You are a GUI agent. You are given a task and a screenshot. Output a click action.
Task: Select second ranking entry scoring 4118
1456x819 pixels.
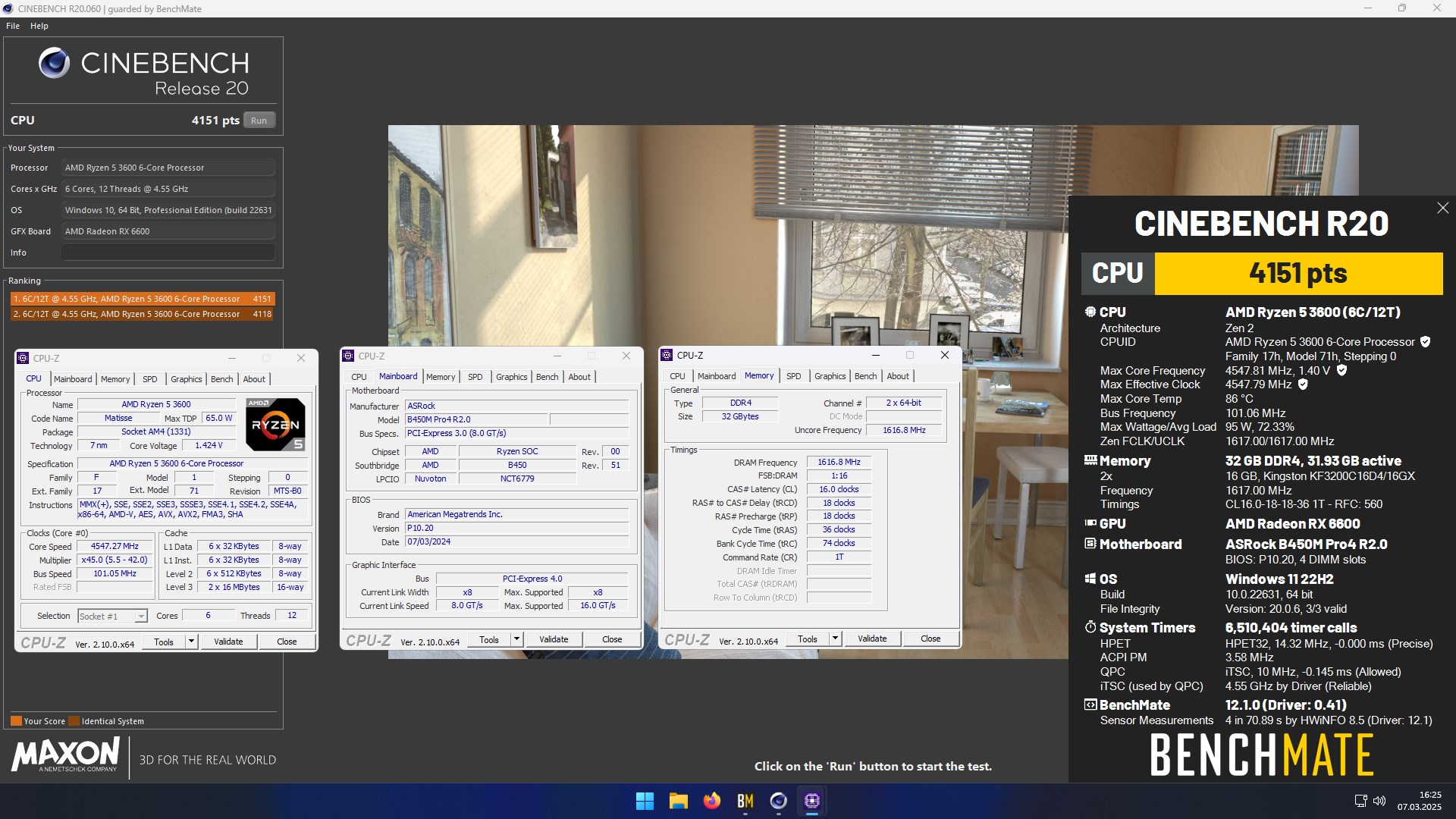[x=143, y=314]
